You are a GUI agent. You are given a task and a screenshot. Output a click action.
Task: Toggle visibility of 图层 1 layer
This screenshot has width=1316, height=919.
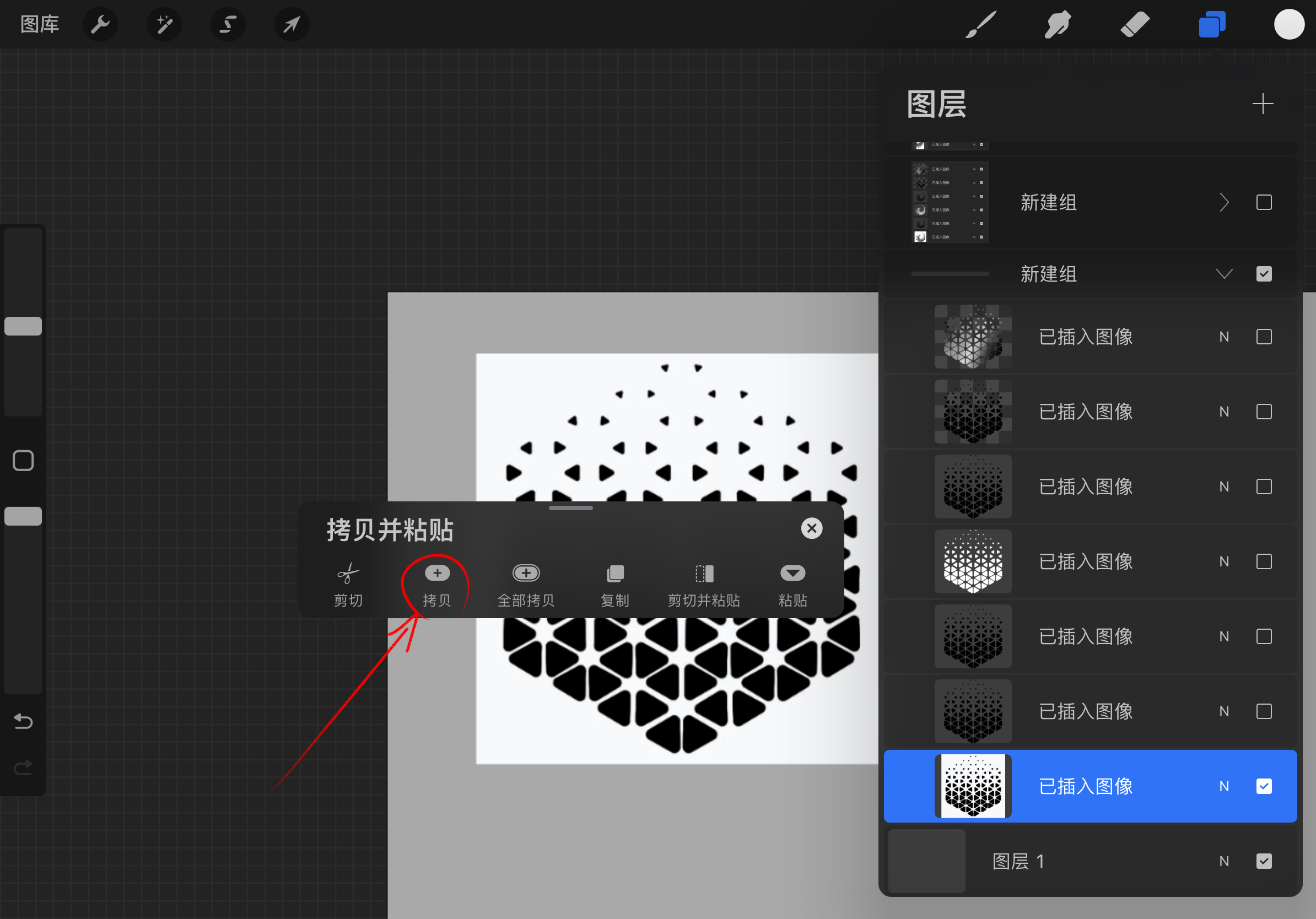tap(1265, 861)
